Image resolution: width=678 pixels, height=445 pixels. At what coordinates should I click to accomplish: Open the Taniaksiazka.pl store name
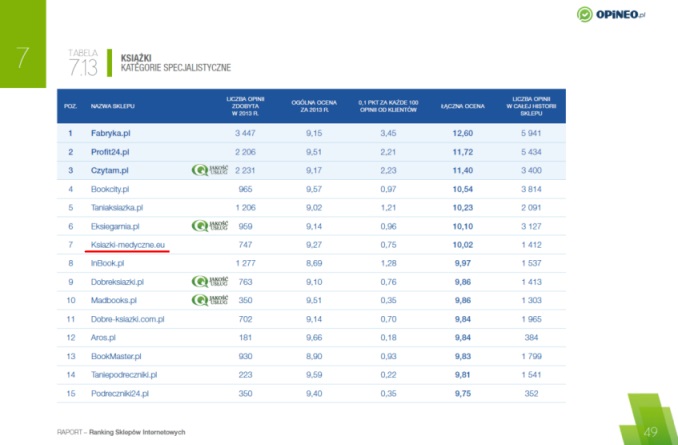coord(117,208)
